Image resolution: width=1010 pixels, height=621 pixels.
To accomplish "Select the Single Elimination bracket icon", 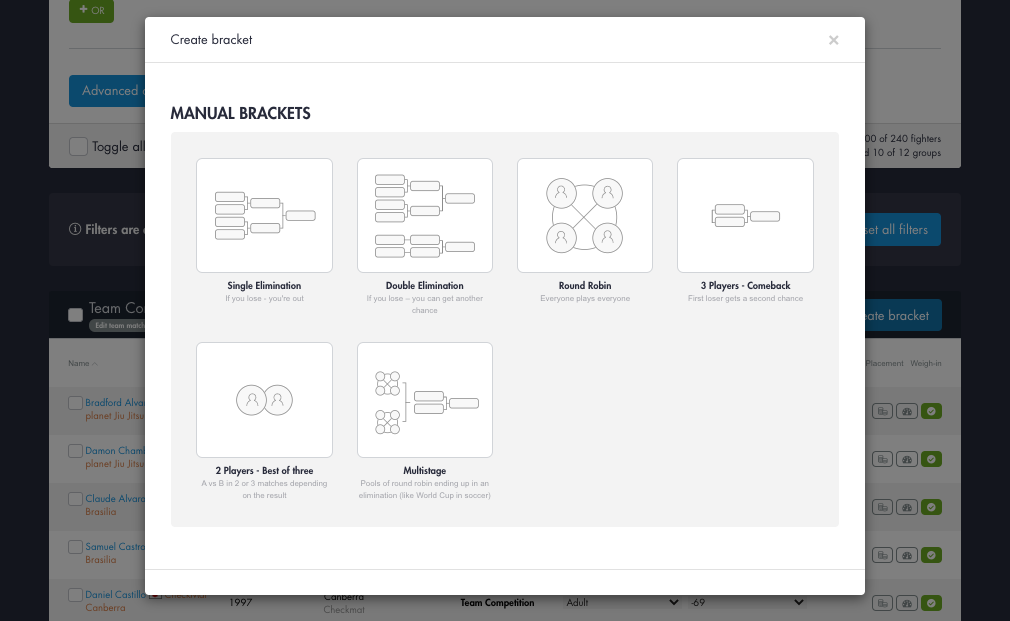I will [264, 215].
